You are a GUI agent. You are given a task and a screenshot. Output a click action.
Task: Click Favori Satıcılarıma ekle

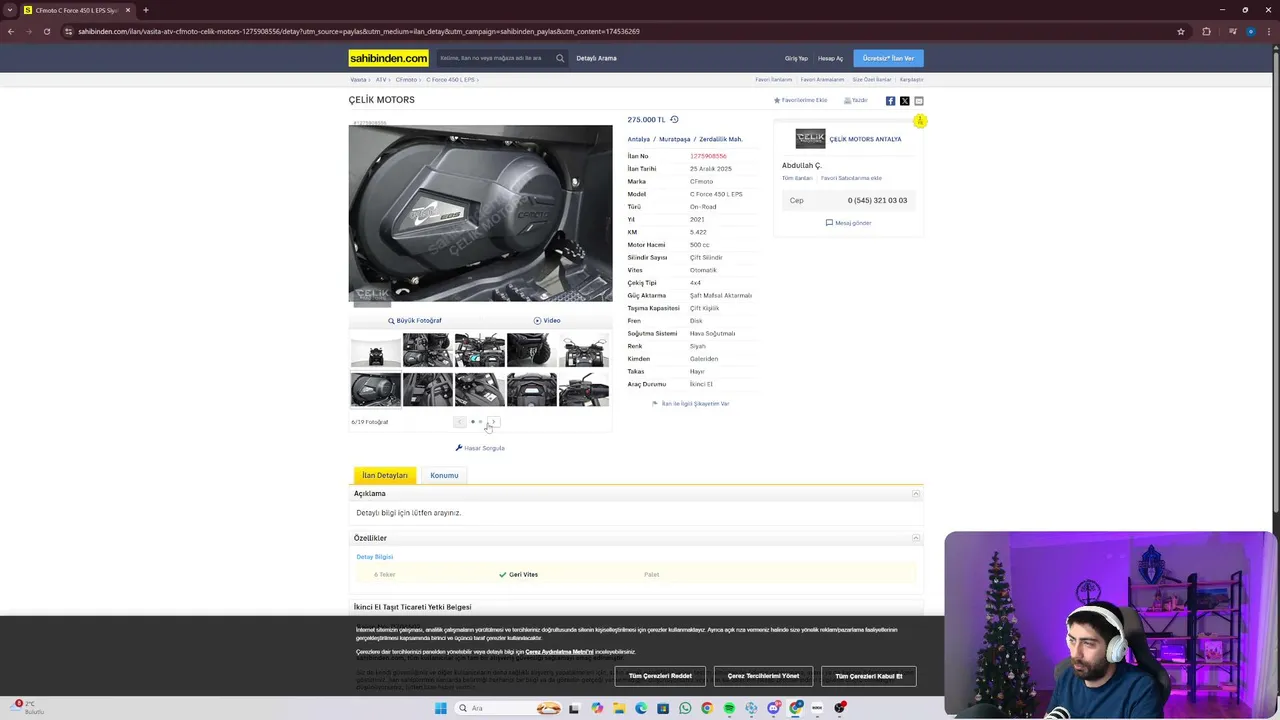pos(851,178)
